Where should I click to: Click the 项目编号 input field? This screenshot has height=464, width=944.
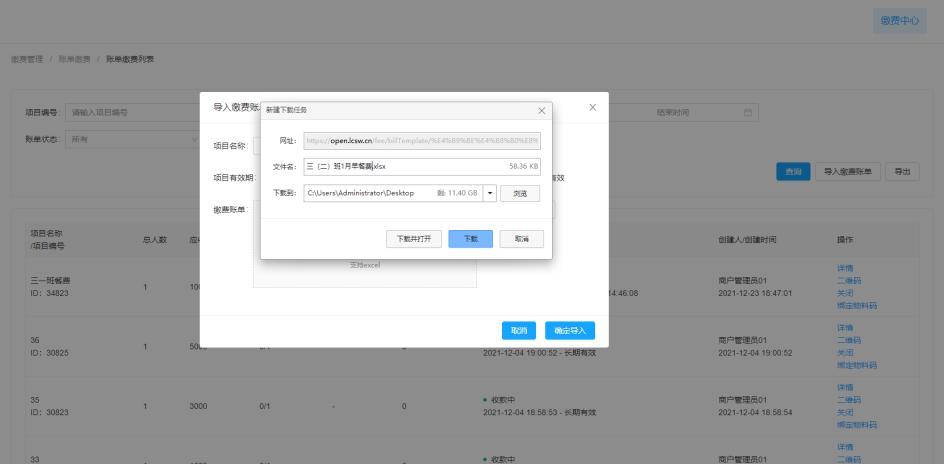click(132, 113)
